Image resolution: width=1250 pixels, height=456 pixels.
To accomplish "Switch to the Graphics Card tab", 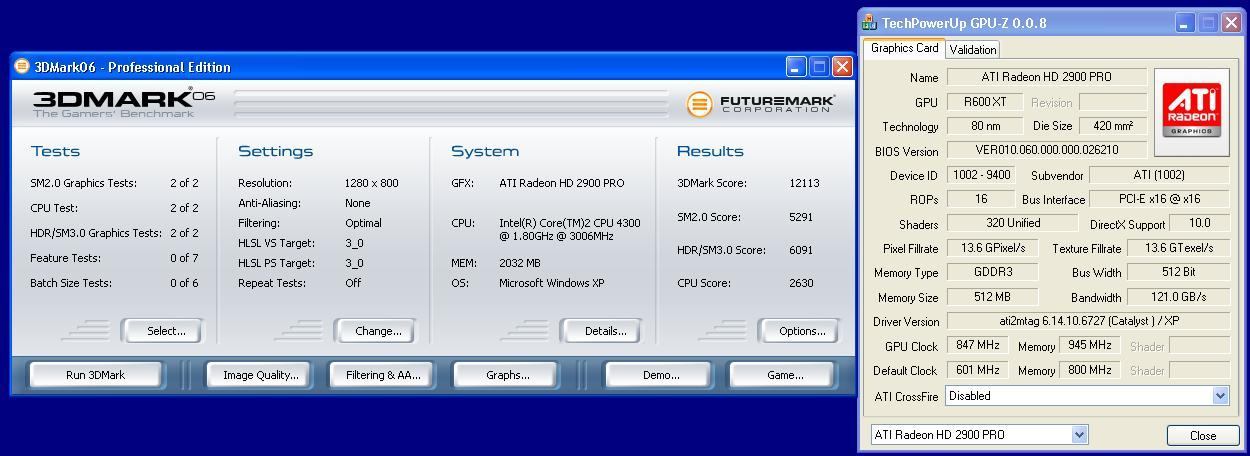I will coord(904,48).
